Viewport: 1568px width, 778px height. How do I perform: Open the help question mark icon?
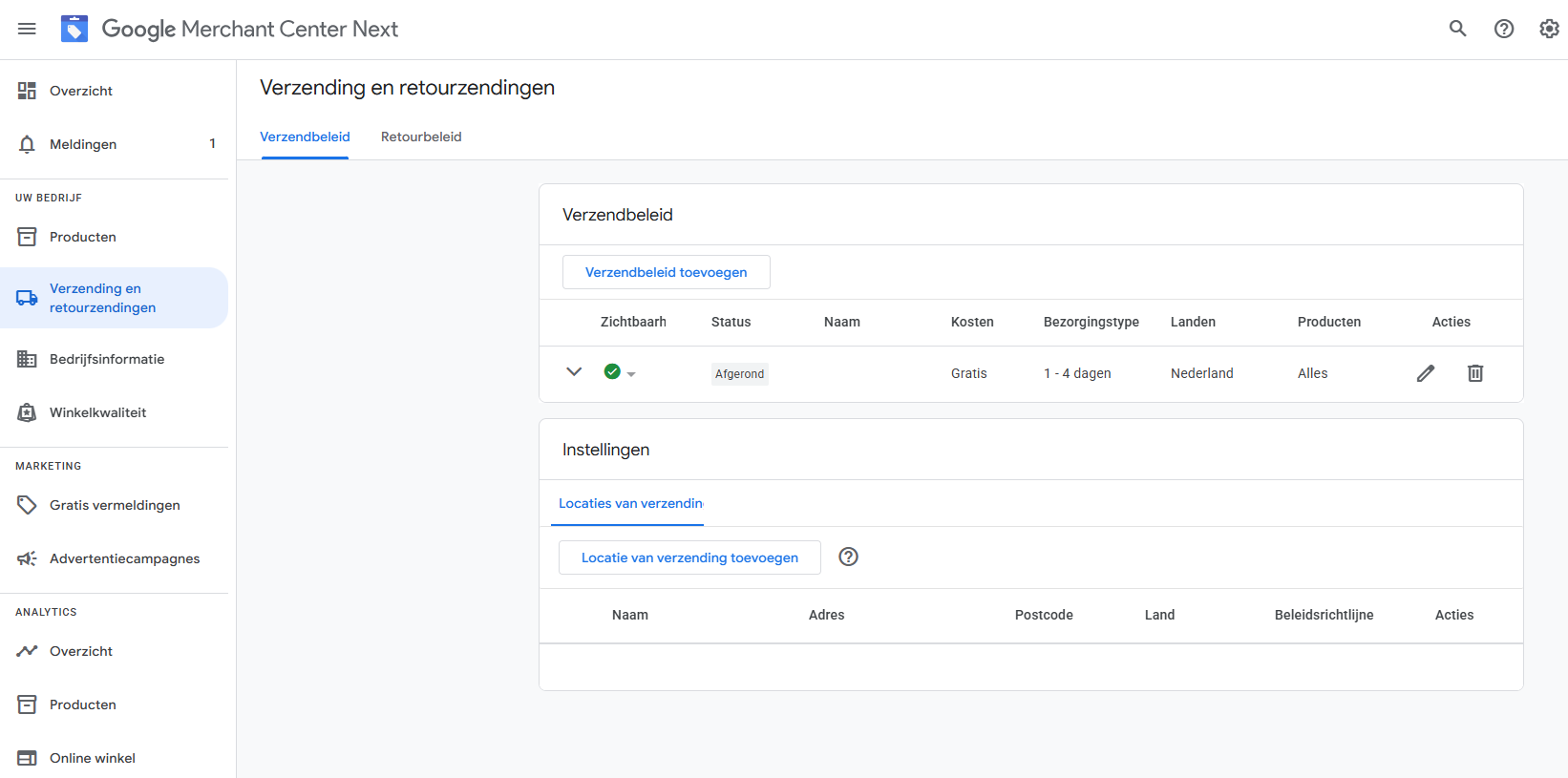1503,29
